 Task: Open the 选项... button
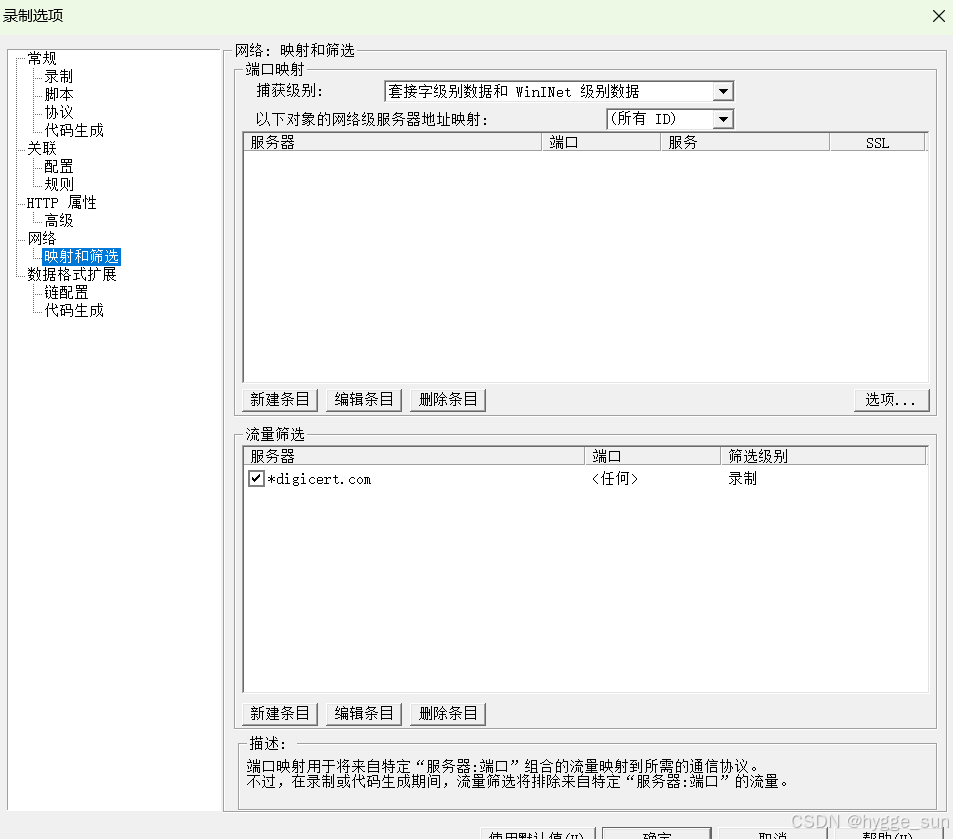click(x=891, y=399)
